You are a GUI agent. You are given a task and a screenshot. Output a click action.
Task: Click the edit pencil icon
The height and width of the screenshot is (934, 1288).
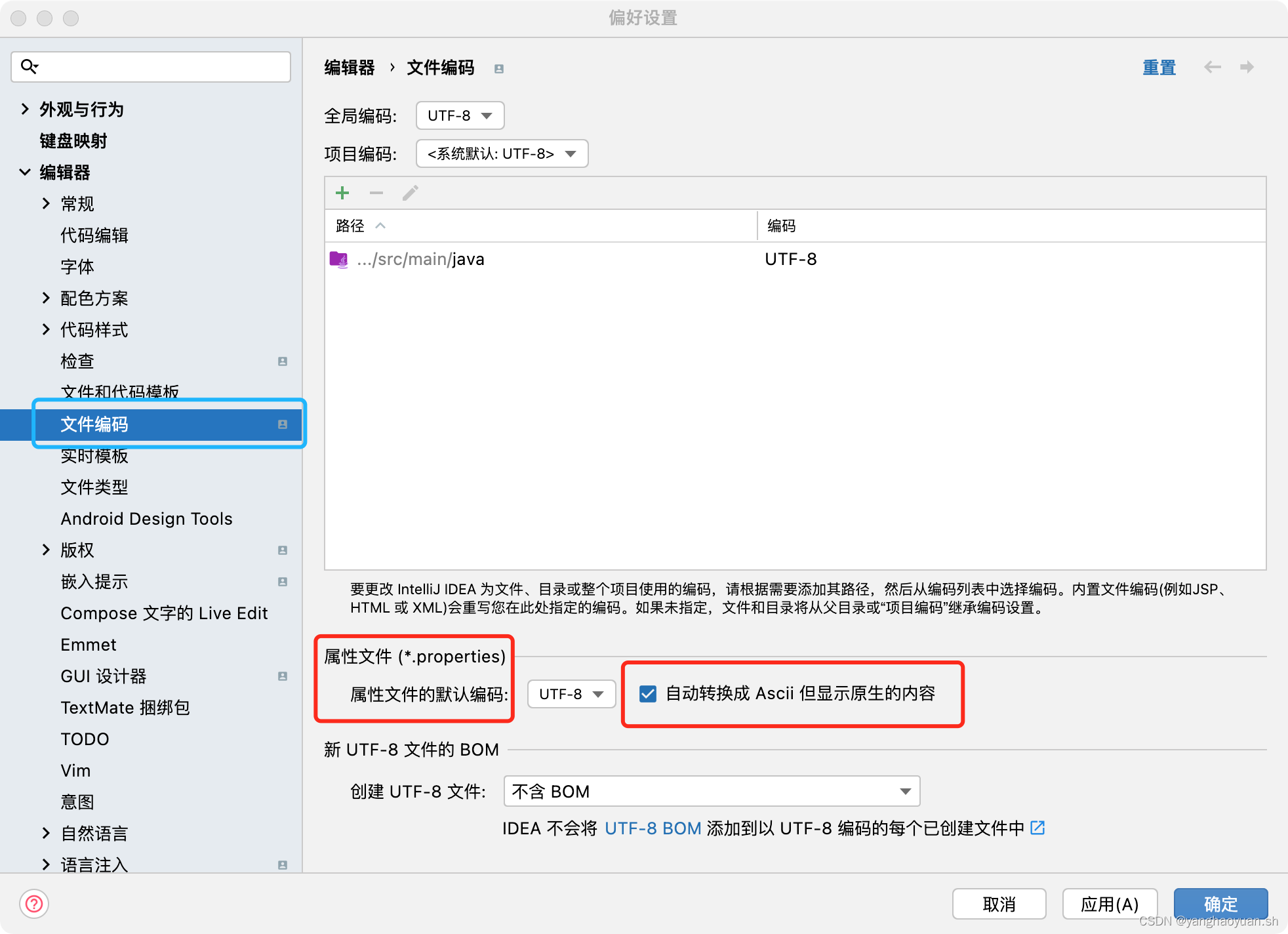(x=411, y=193)
